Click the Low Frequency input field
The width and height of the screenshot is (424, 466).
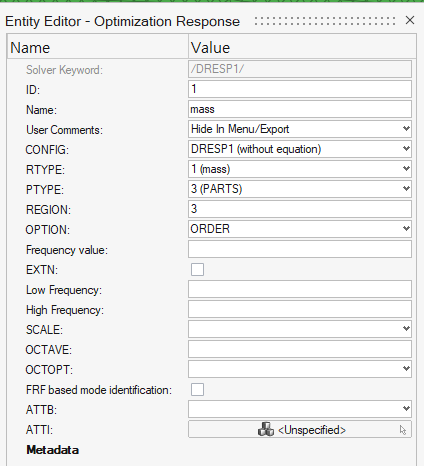pos(300,289)
